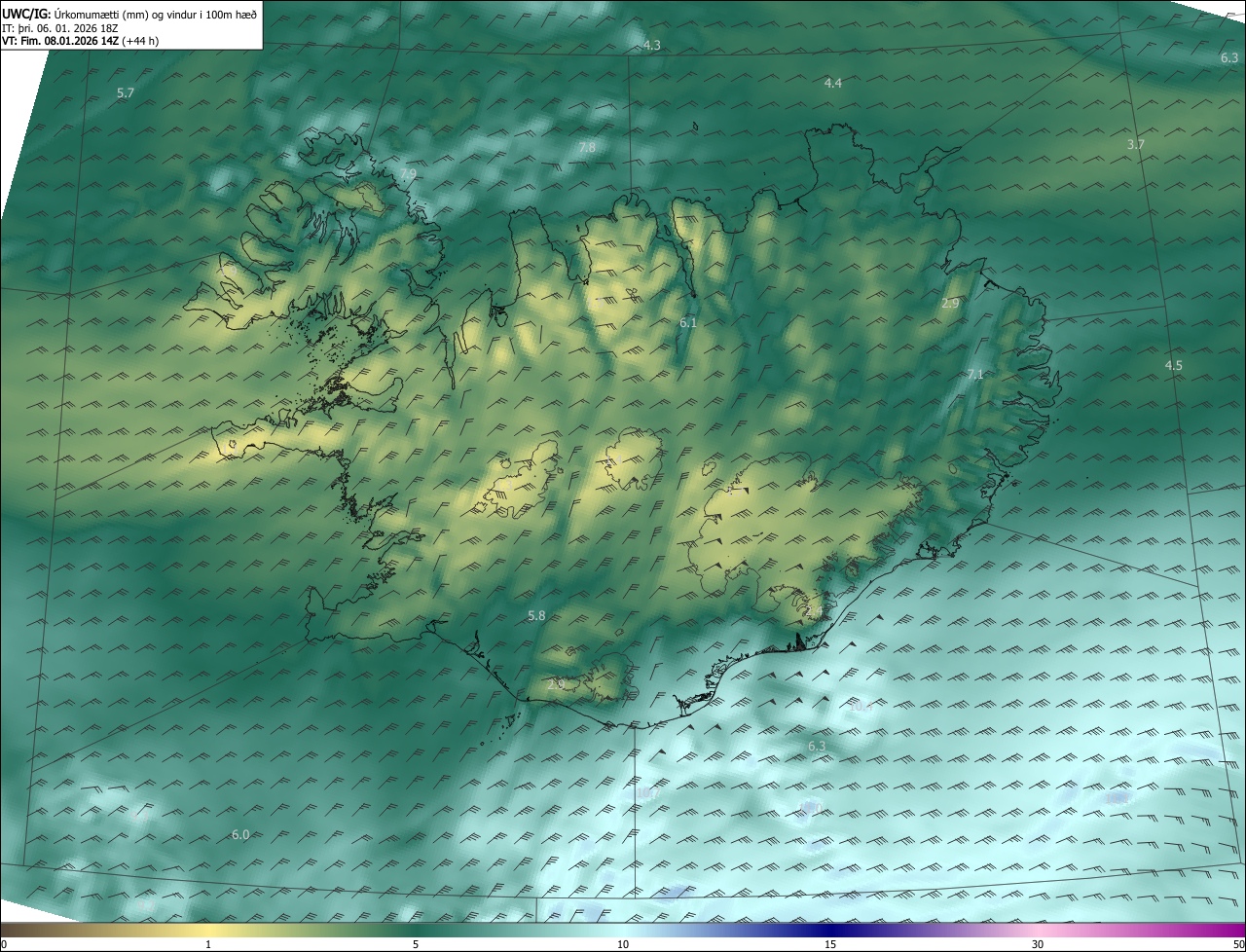Click the 6.3 label in the sea south of Iceland
This screenshot has height=952, width=1246.
click(816, 746)
